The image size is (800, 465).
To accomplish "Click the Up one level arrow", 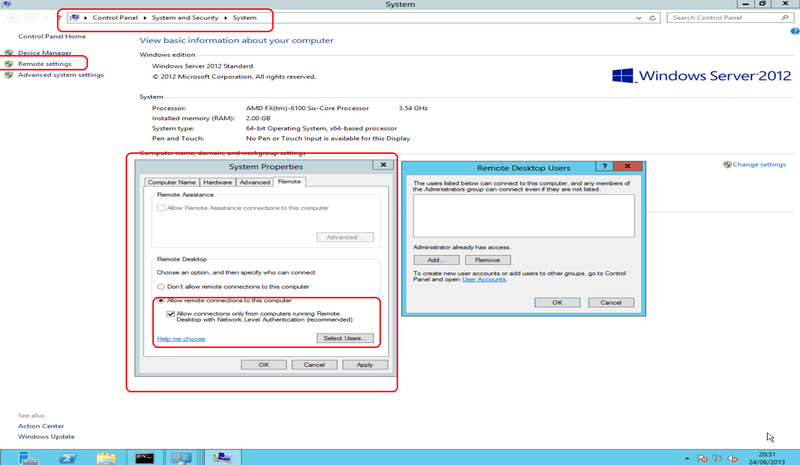I will click(59, 18).
